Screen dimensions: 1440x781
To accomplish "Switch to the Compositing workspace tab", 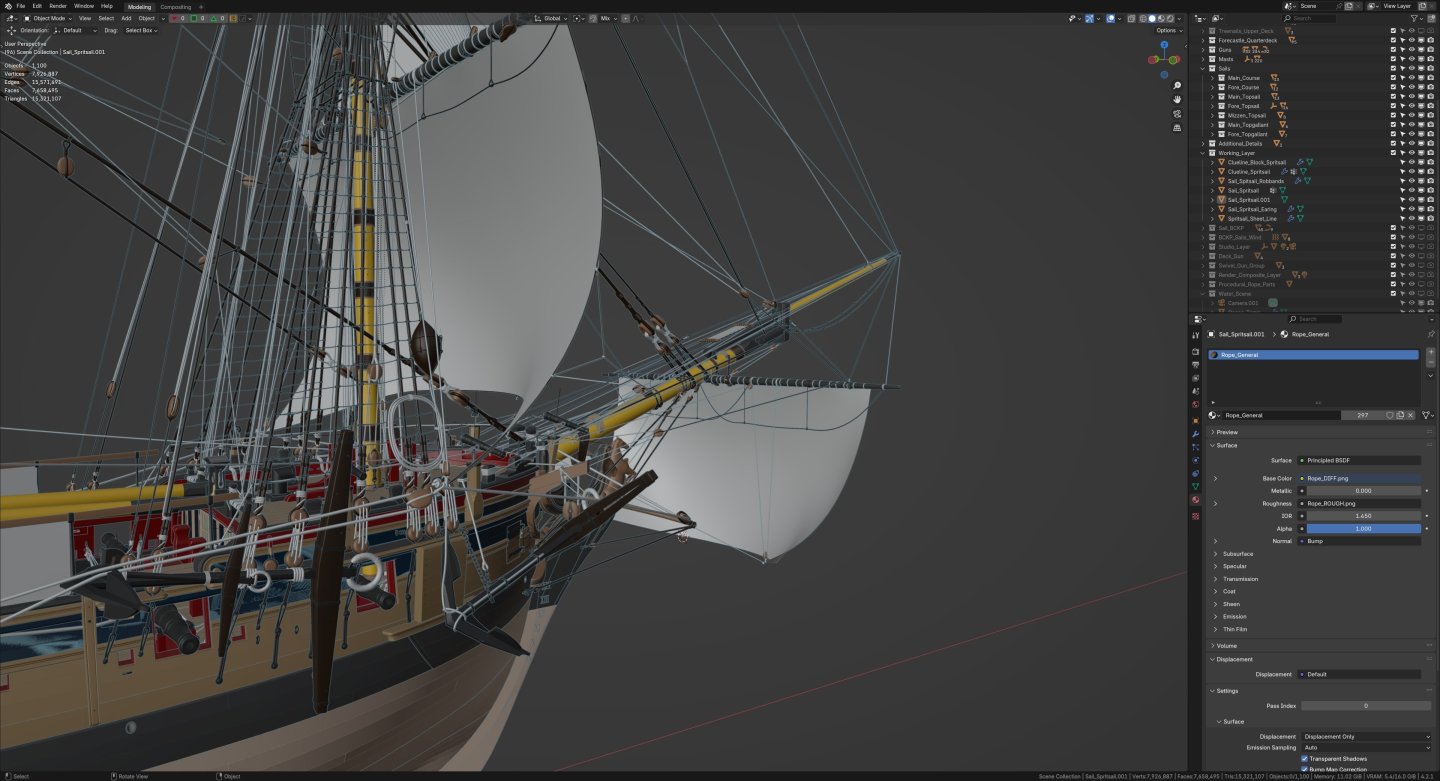I will [176, 7].
